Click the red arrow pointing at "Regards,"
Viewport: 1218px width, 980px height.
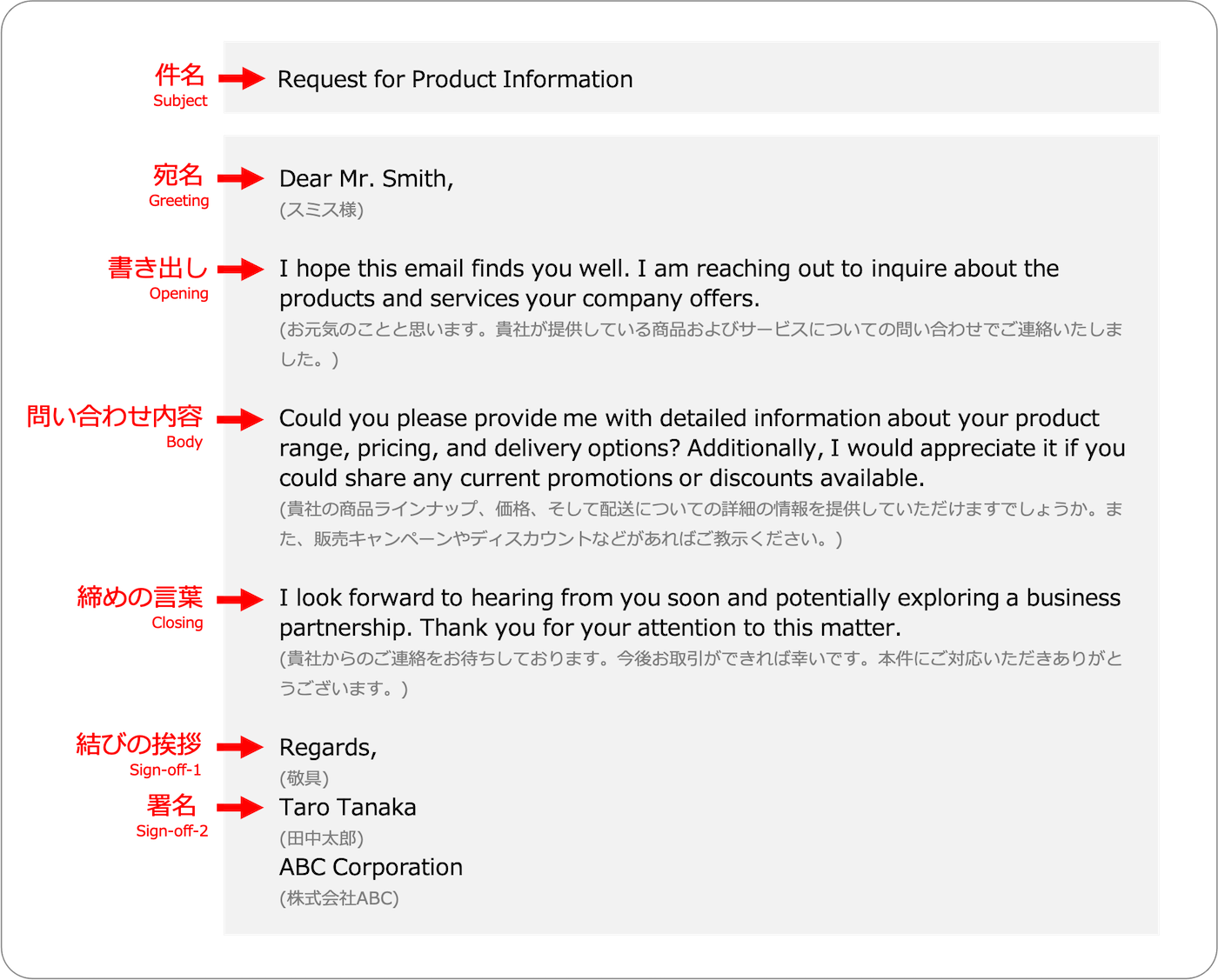pyautogui.click(x=240, y=747)
